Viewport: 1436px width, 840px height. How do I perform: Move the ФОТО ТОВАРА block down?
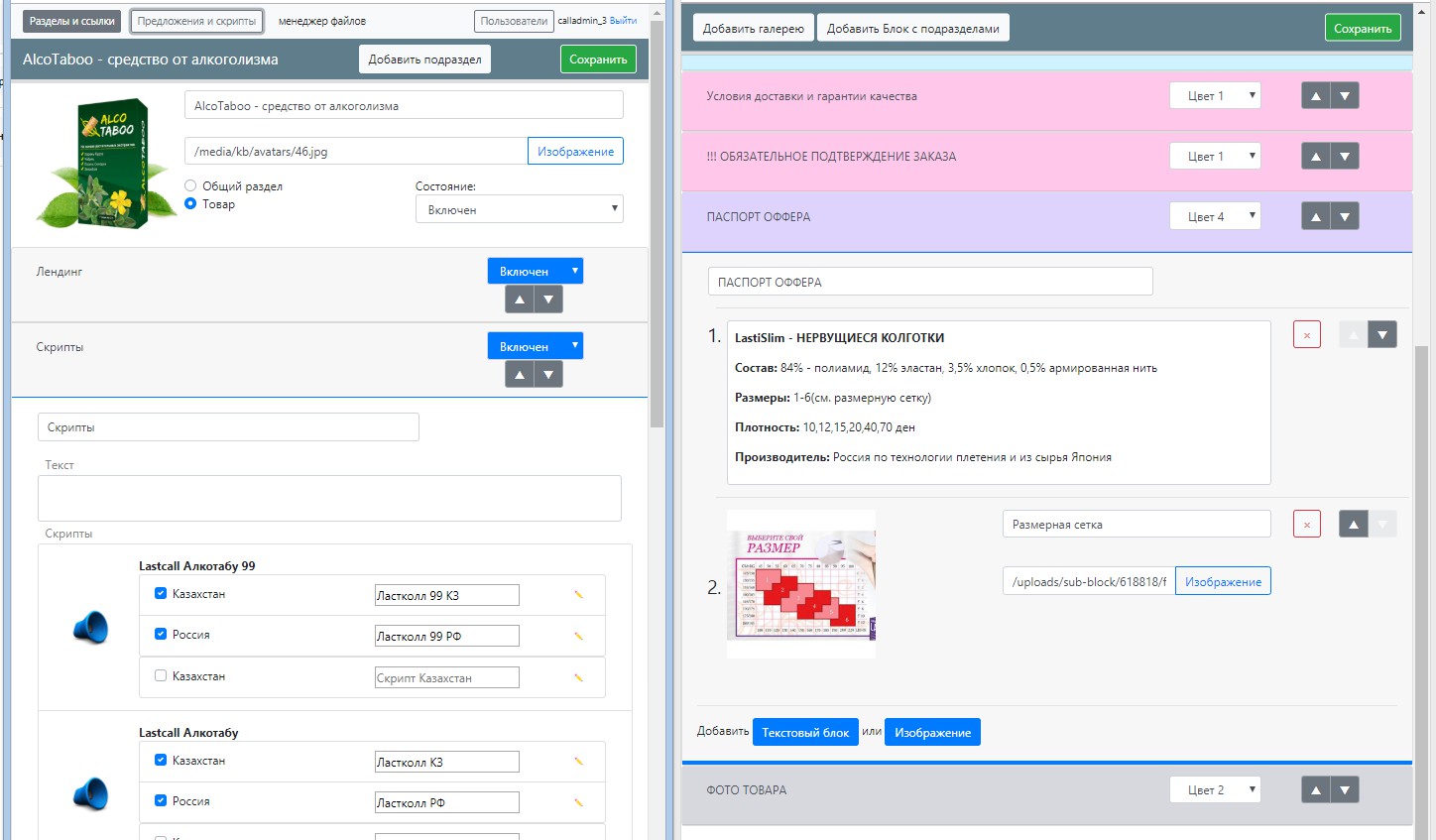click(1345, 789)
